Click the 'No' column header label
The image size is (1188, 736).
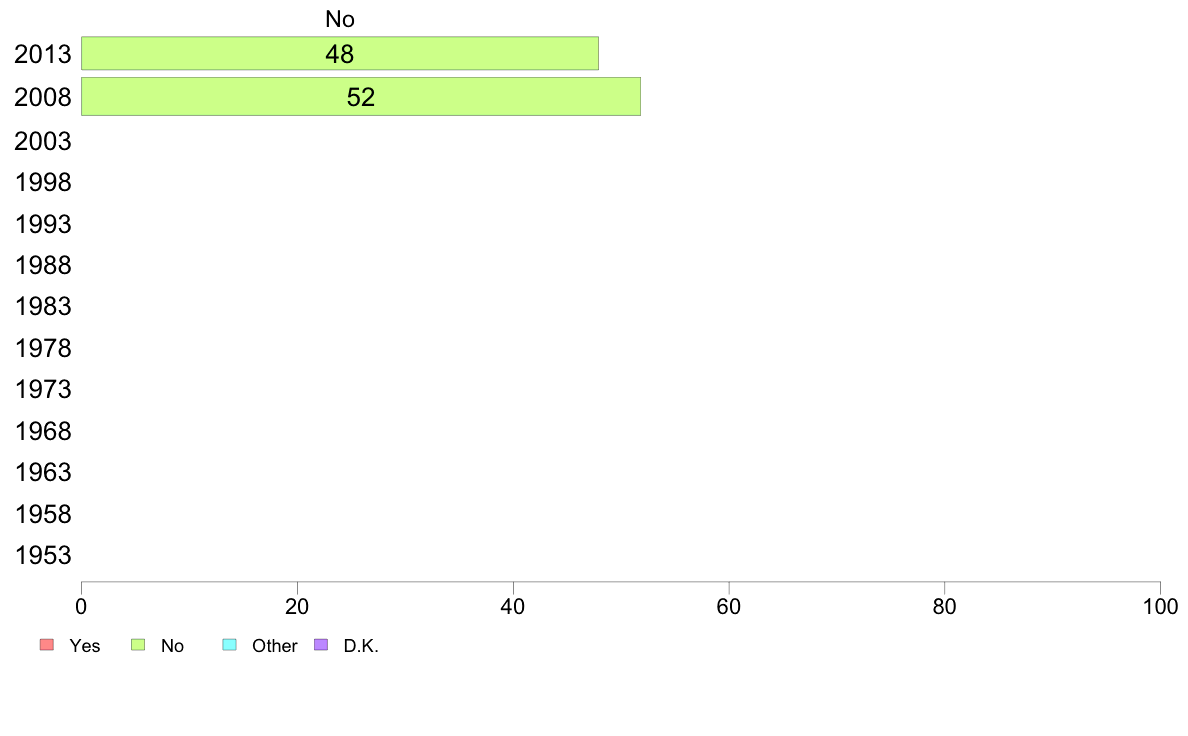340,19
